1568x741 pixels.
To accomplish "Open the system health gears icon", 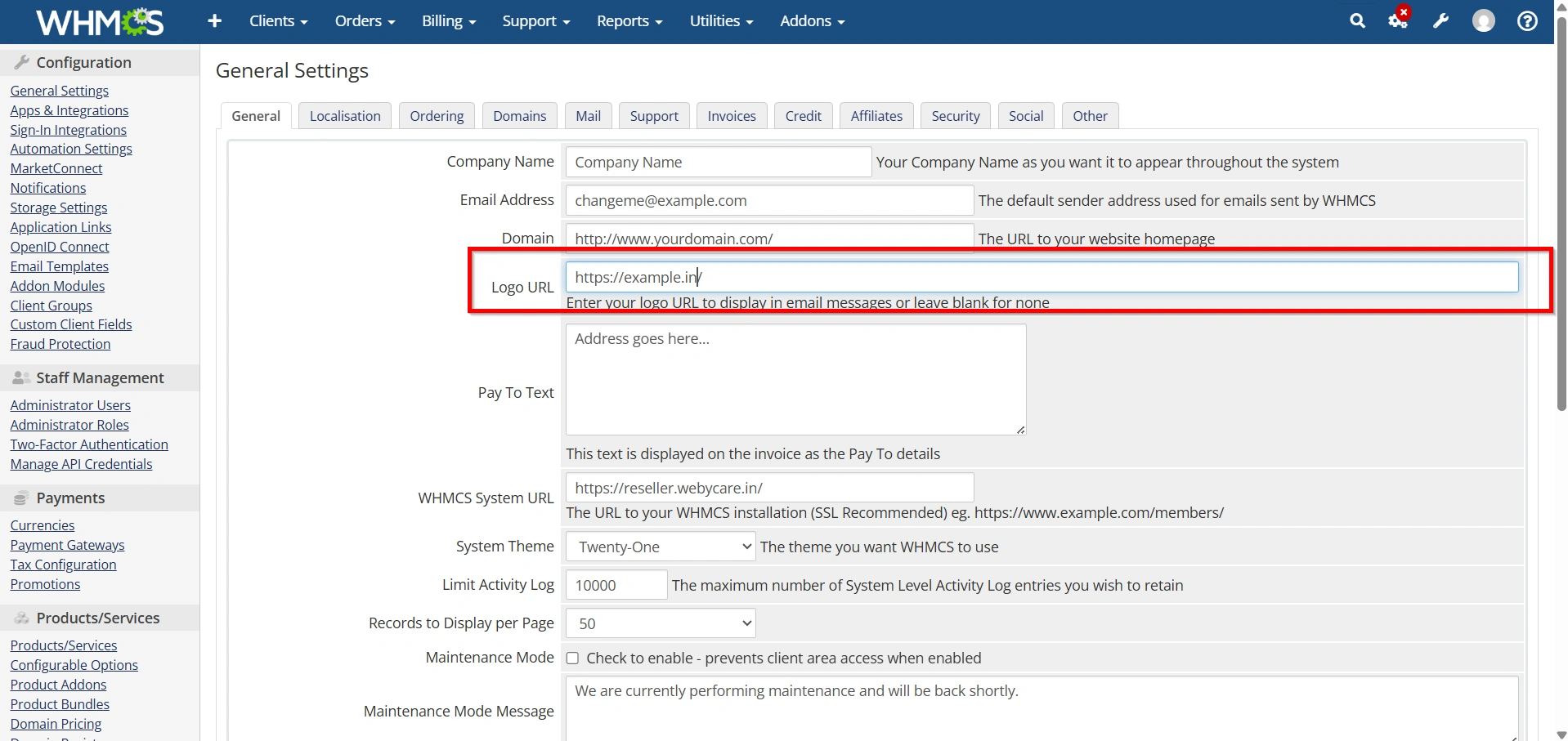I will point(1399,20).
